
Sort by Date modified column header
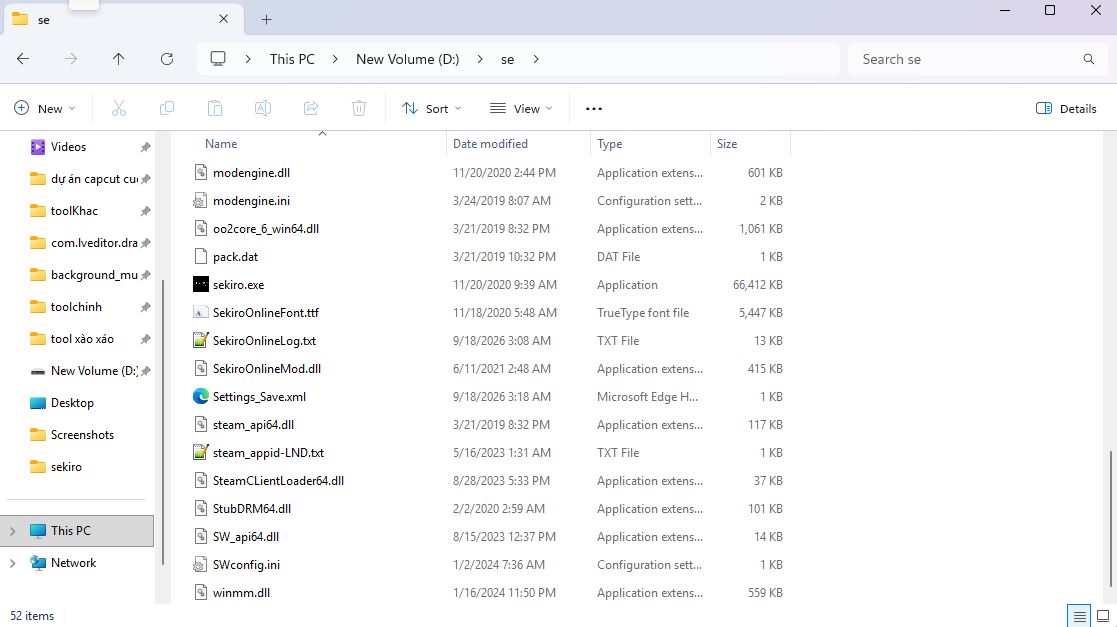(490, 143)
